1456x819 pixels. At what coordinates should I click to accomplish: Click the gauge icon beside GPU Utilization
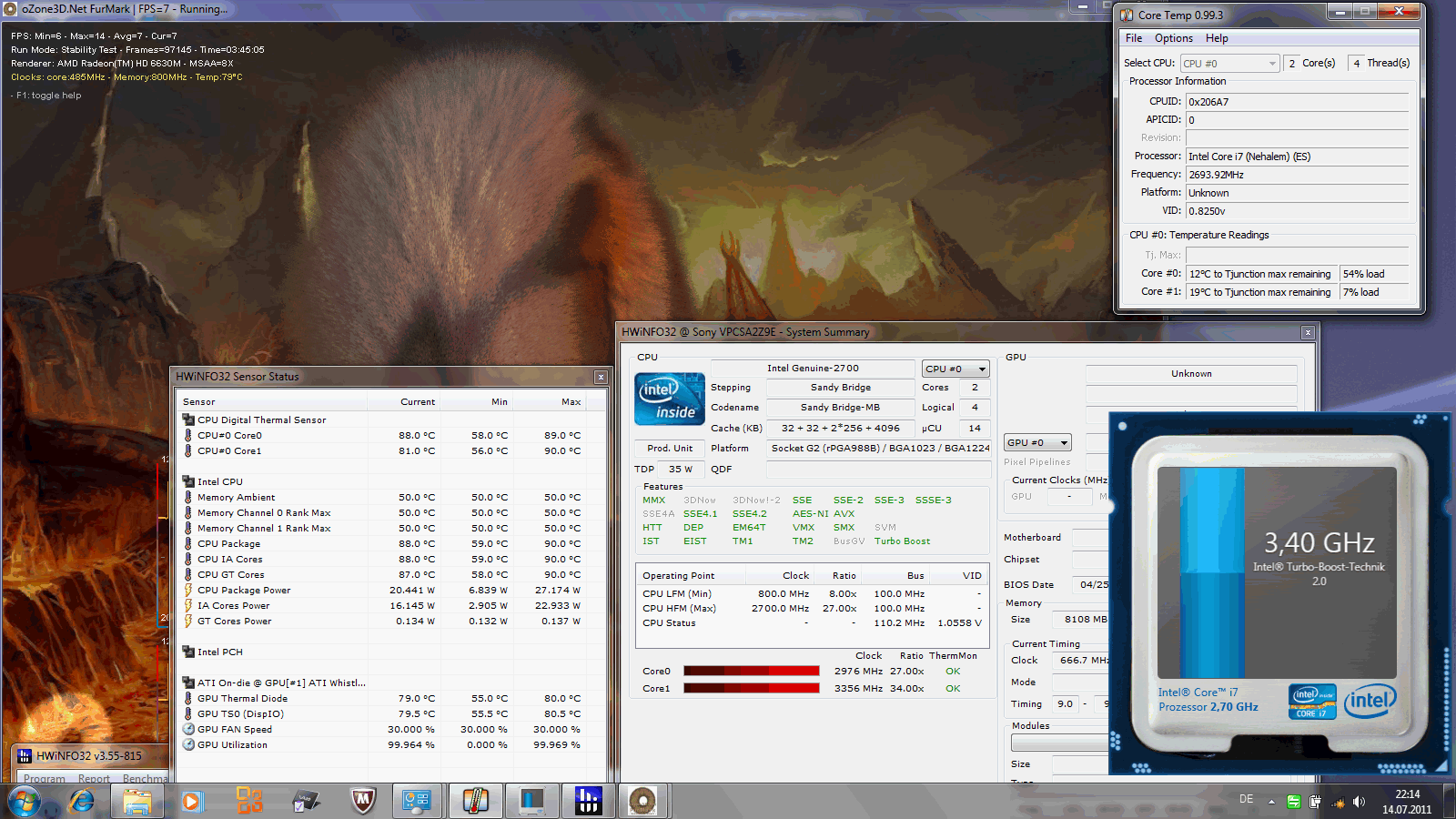point(188,745)
